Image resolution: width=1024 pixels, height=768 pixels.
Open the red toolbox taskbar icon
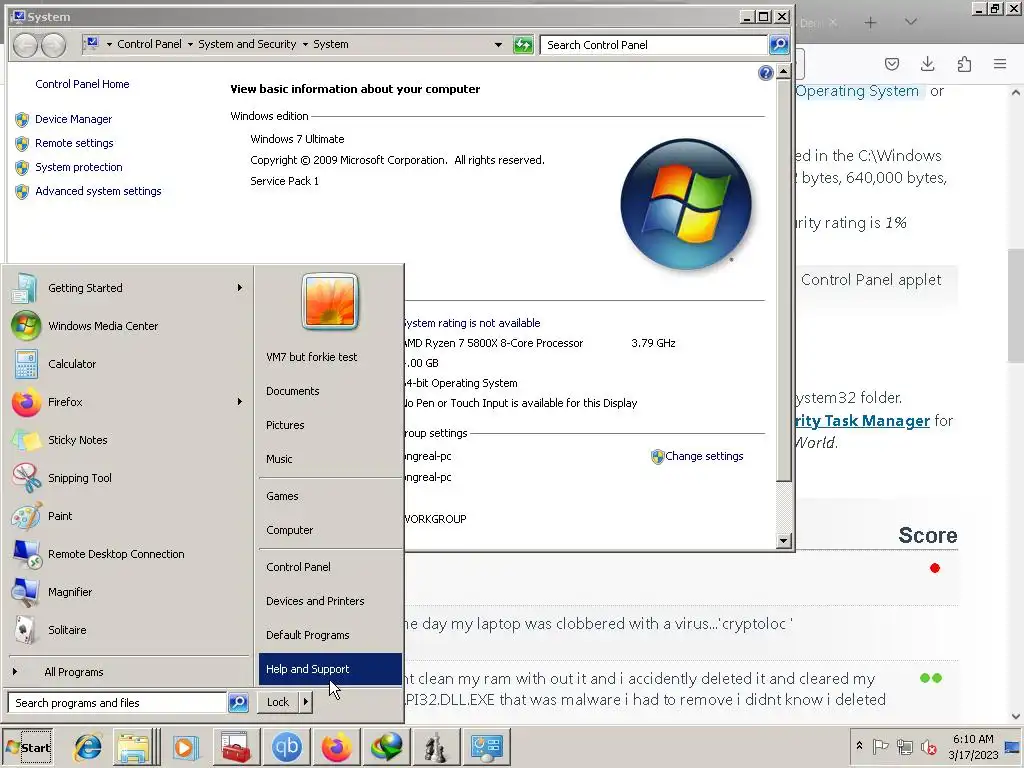pos(236,747)
